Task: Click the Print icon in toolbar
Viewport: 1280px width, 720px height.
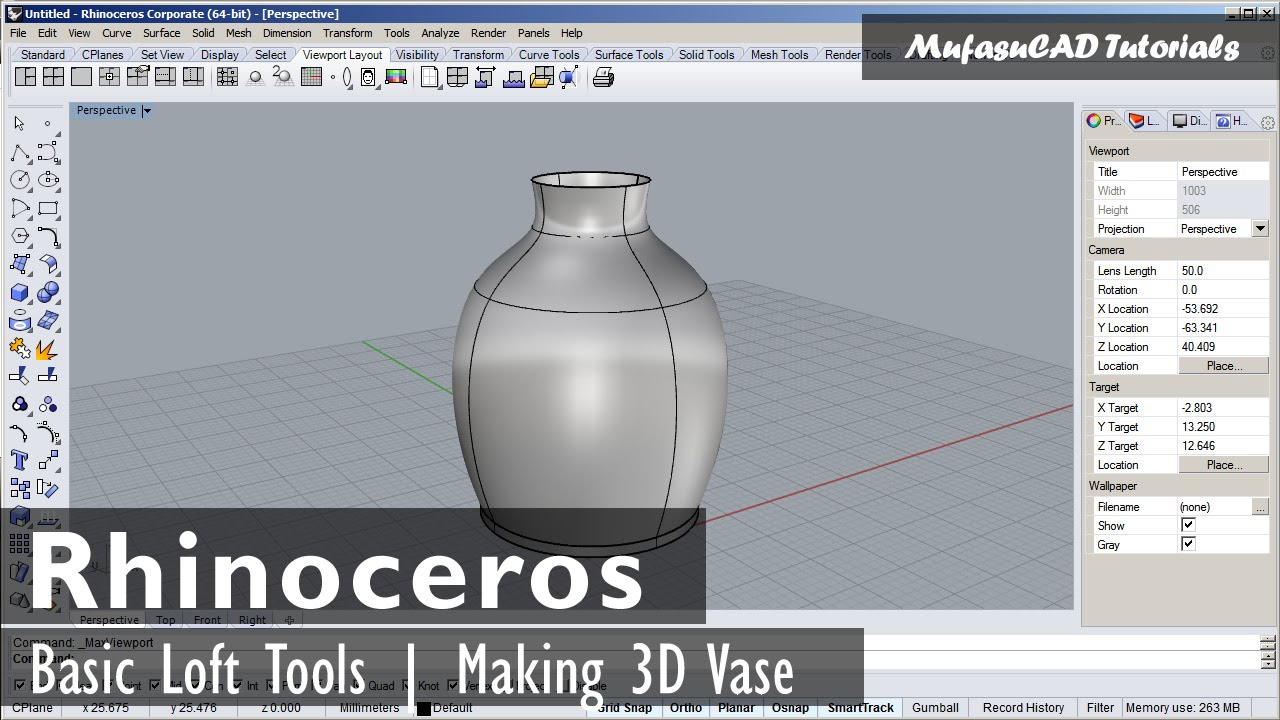Action: pos(603,77)
